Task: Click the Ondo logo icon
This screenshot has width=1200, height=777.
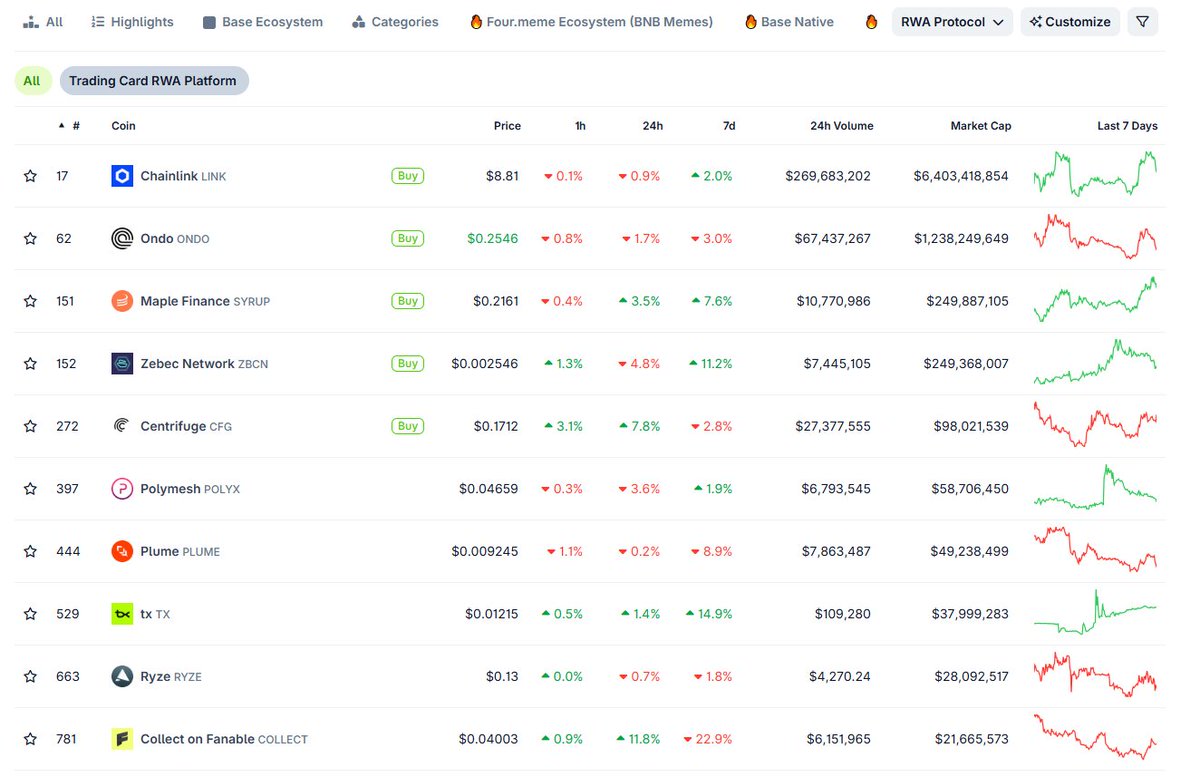Action: tap(122, 239)
